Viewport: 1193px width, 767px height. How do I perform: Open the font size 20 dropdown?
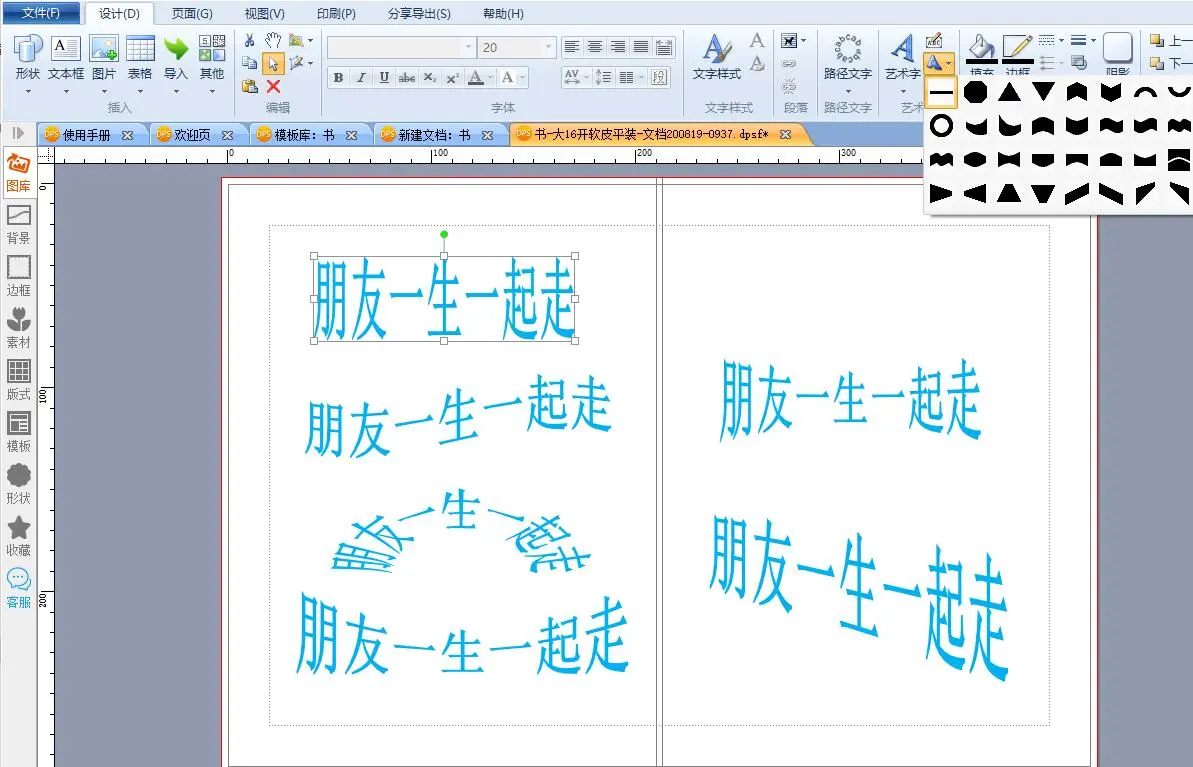click(548, 47)
